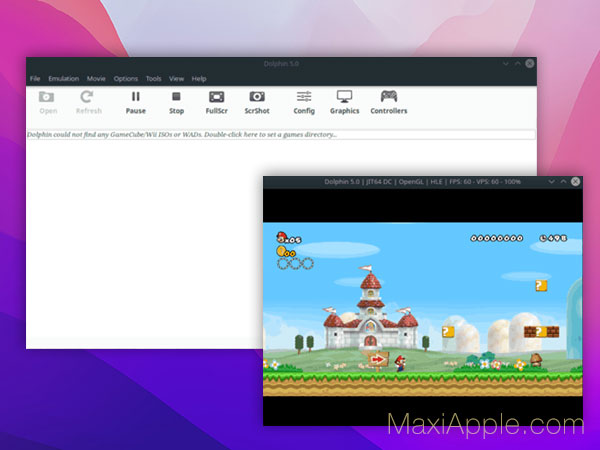This screenshot has height=450, width=600.
Task: Toggle fullscreen with FullScr icon
Action: 217,102
